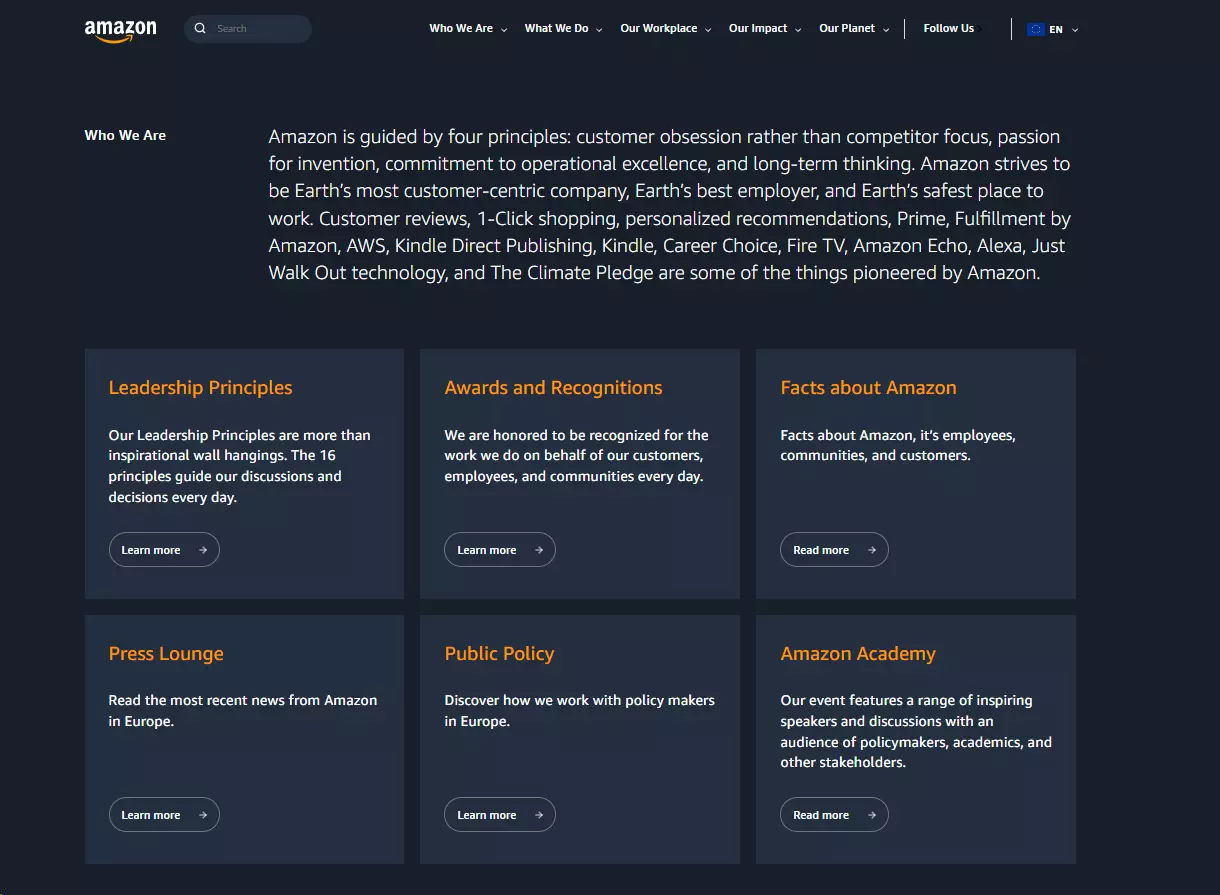Click Read more under Facts about Amazon
Viewport: 1220px width, 895px height.
pos(834,549)
